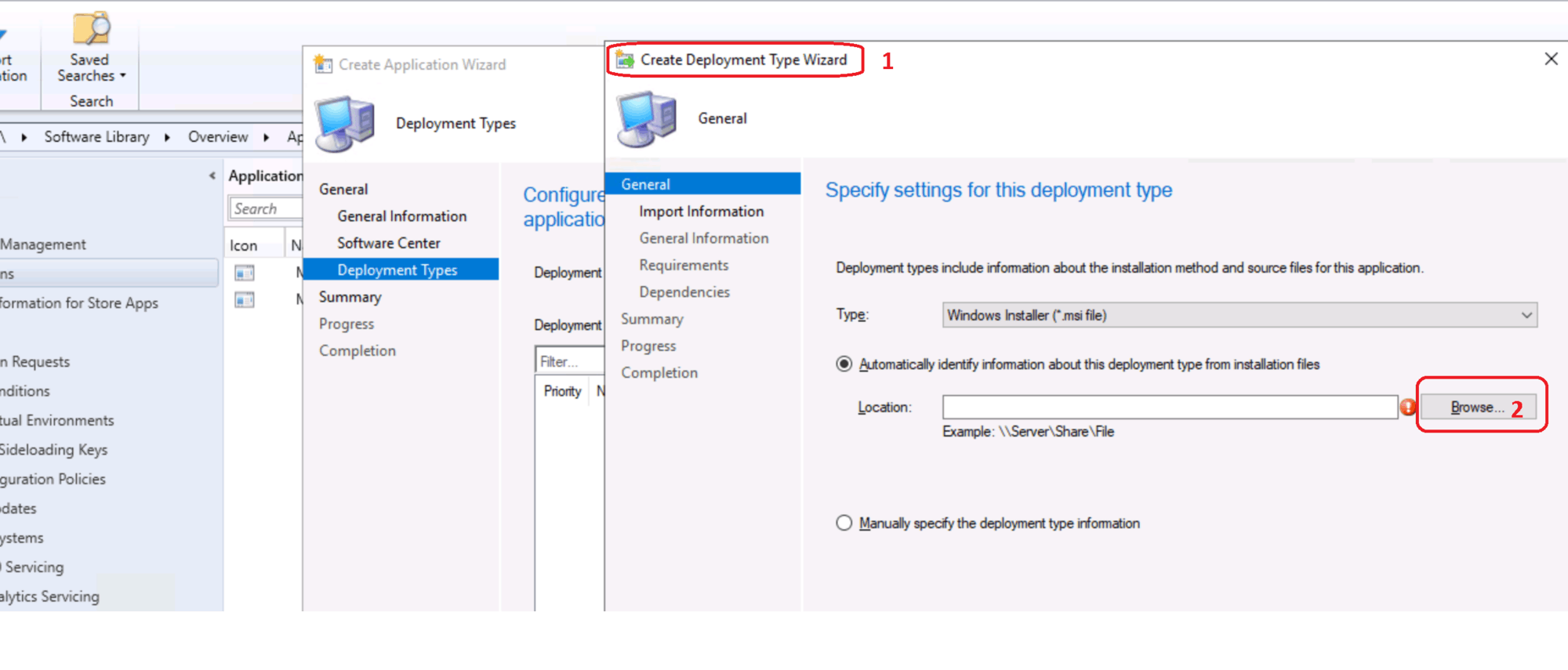Open License Information for Store Apps item
This screenshot has width=1568, height=670.
pyautogui.click(x=78, y=303)
